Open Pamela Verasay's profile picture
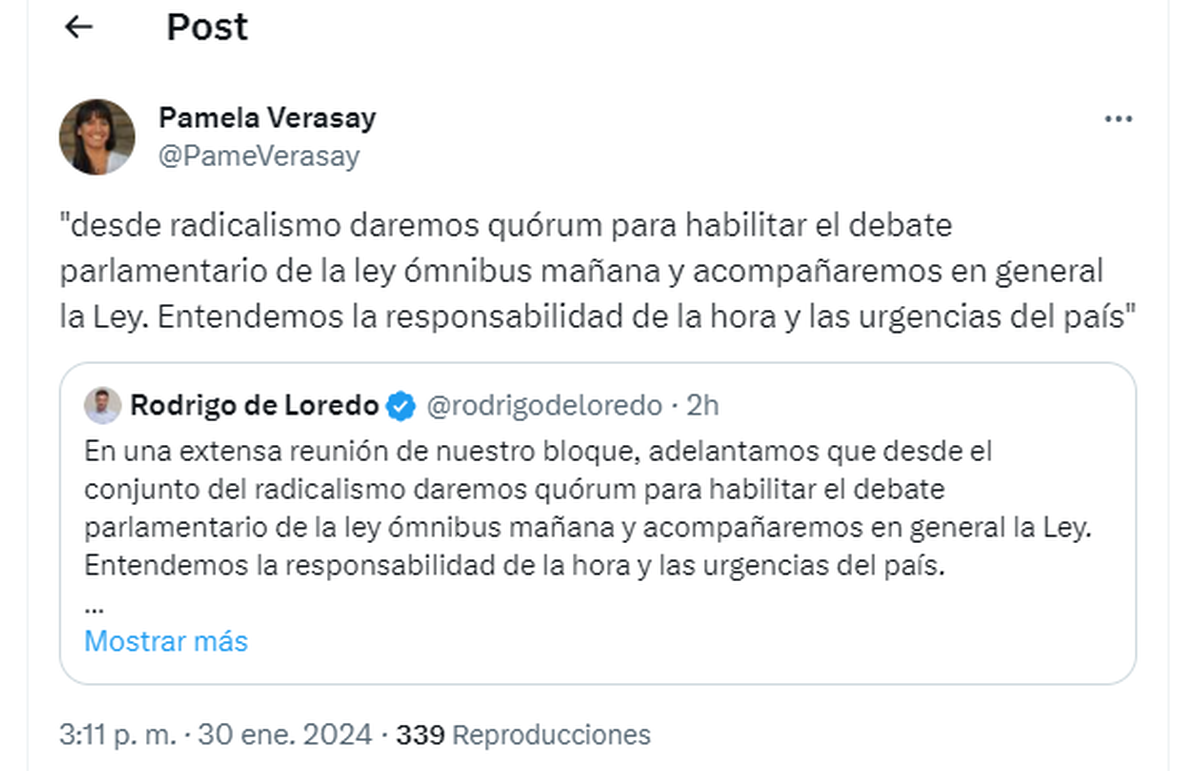 [97, 137]
